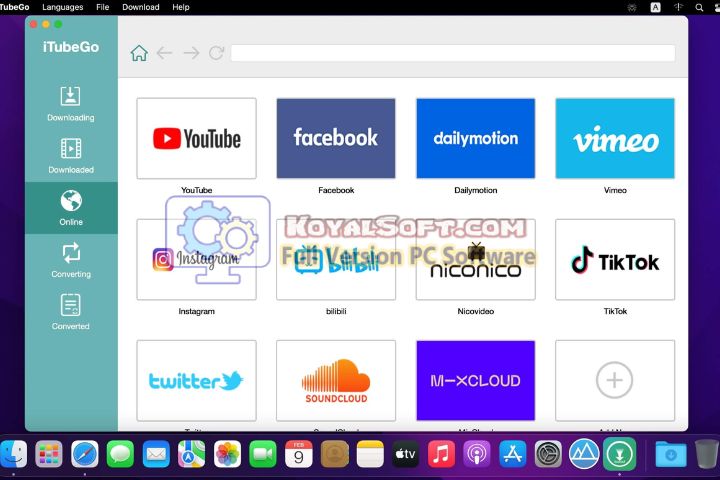Open System Preferences from the Dock
Image resolution: width=720 pixels, height=480 pixels.
pyautogui.click(x=548, y=454)
